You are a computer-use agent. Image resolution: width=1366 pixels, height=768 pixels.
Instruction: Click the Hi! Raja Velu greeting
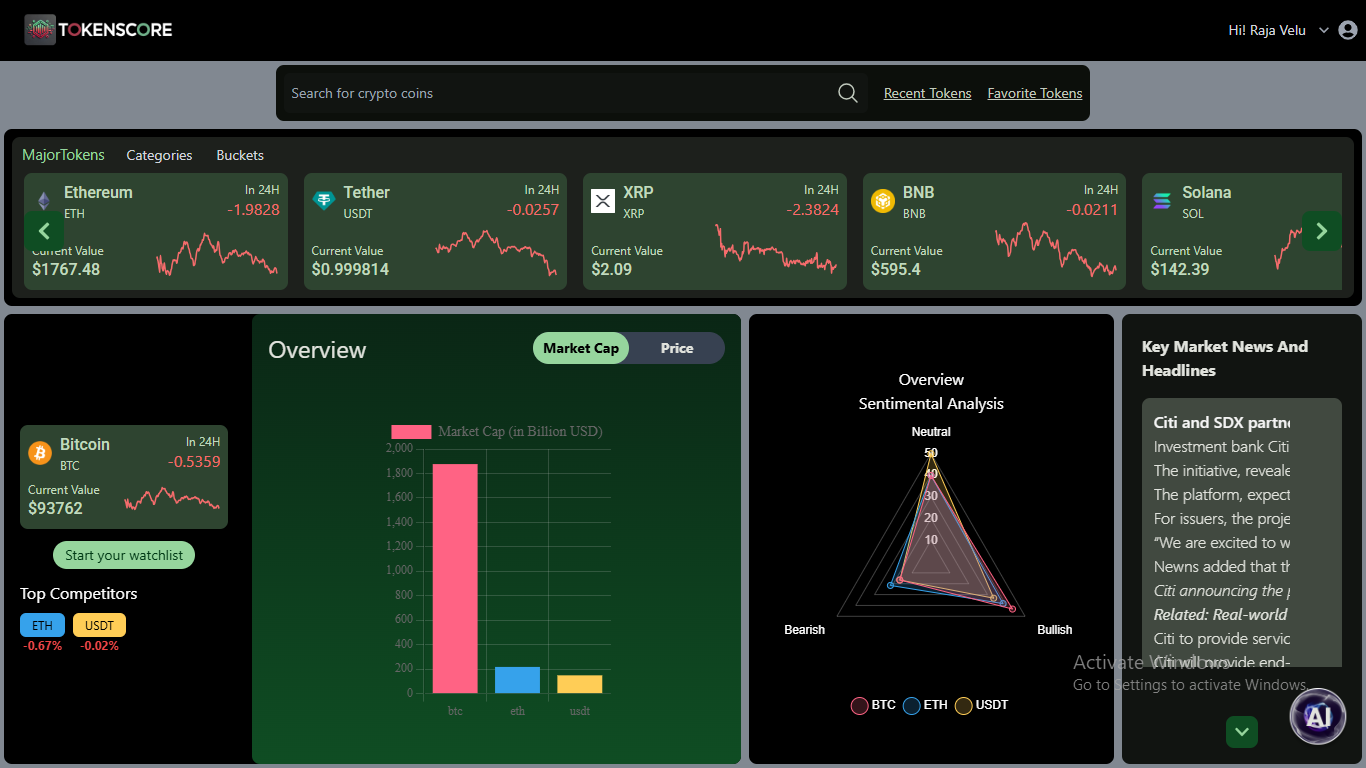click(1269, 30)
